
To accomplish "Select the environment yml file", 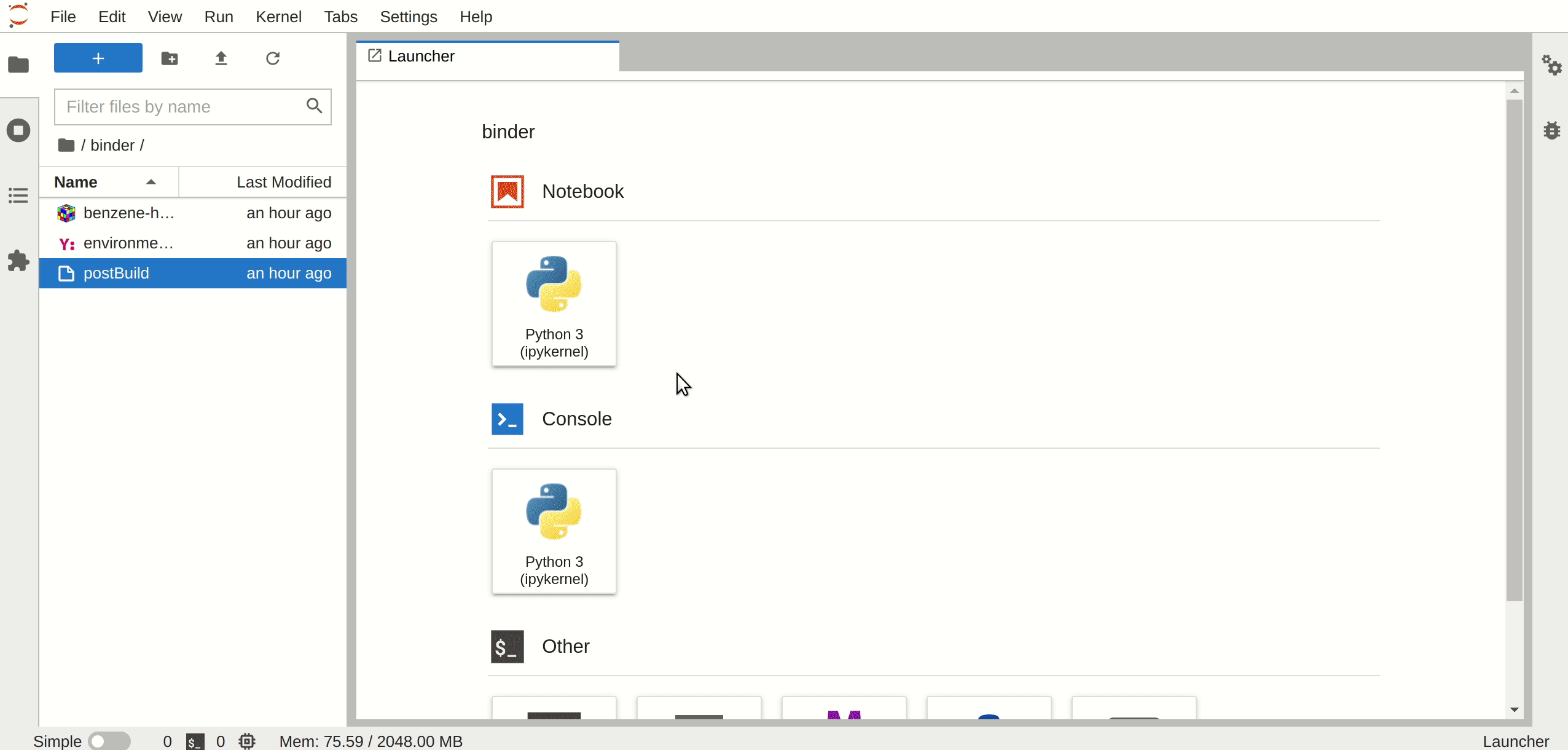I will pyautogui.click(x=128, y=243).
